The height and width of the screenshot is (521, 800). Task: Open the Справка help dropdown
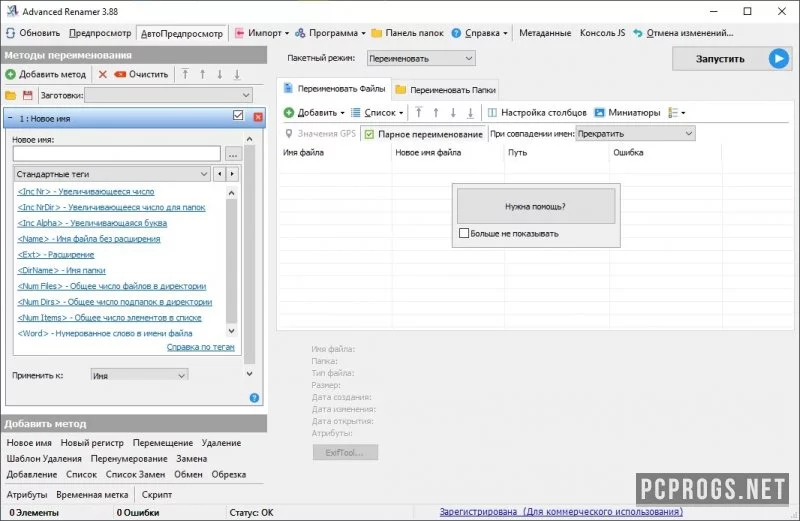(x=479, y=33)
